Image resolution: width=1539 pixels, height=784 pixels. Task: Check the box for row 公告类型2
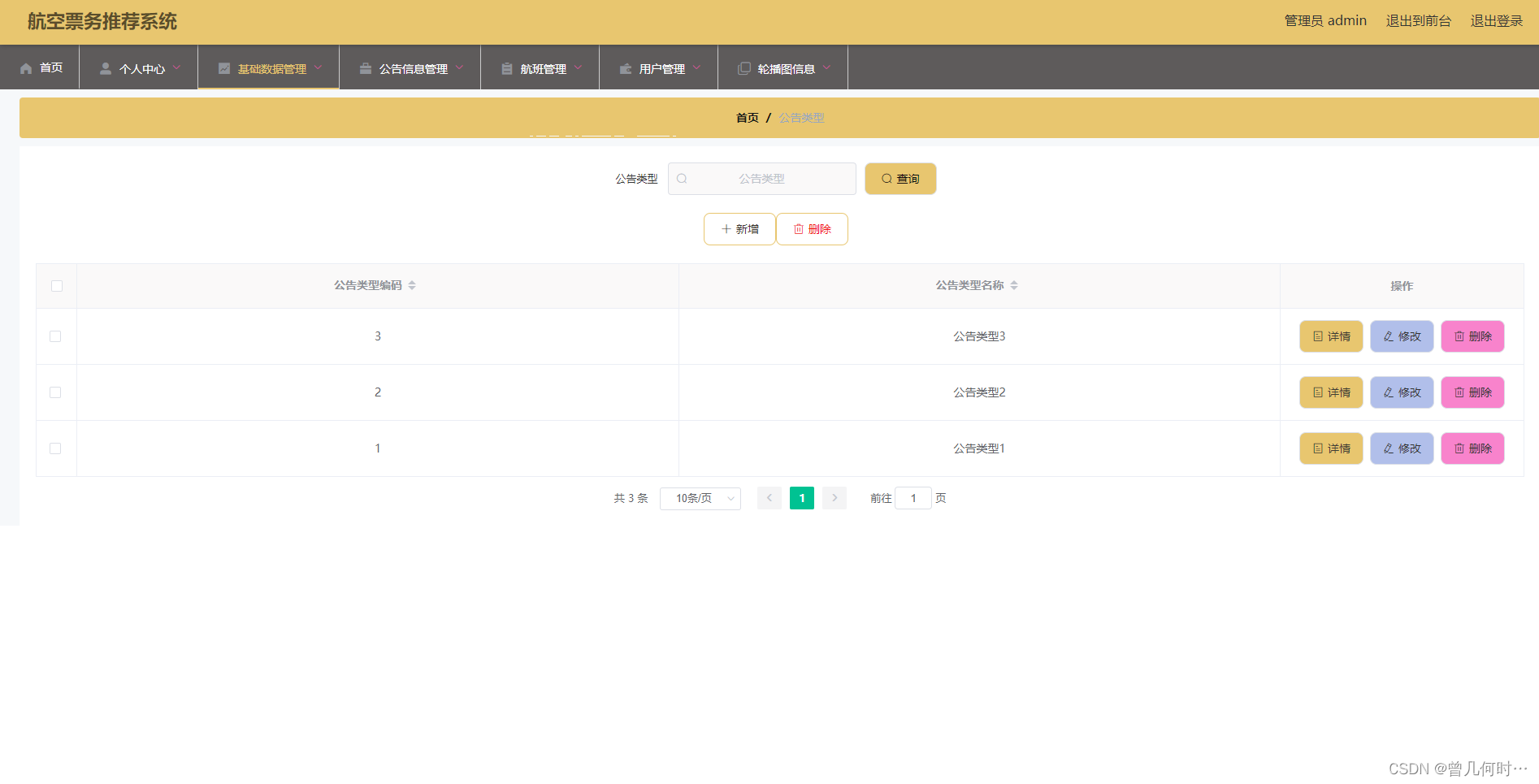click(x=55, y=392)
